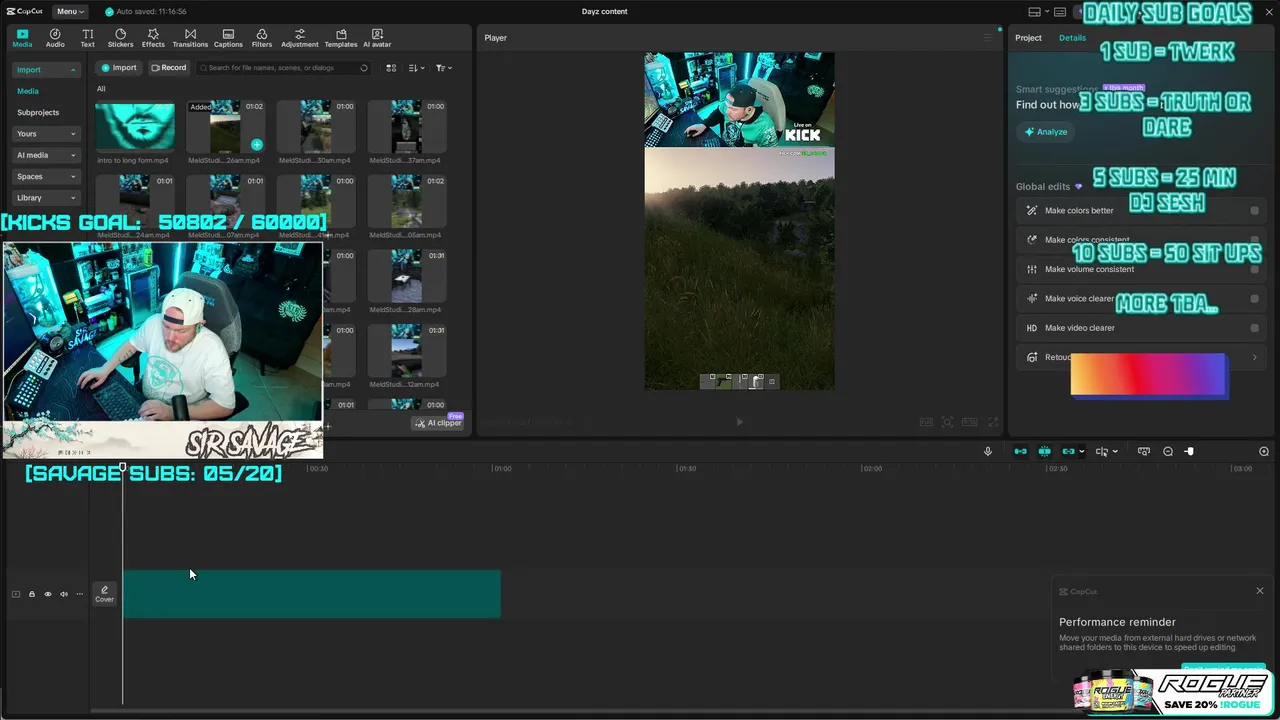
Task: Open the Transitions panel
Action: point(190,38)
